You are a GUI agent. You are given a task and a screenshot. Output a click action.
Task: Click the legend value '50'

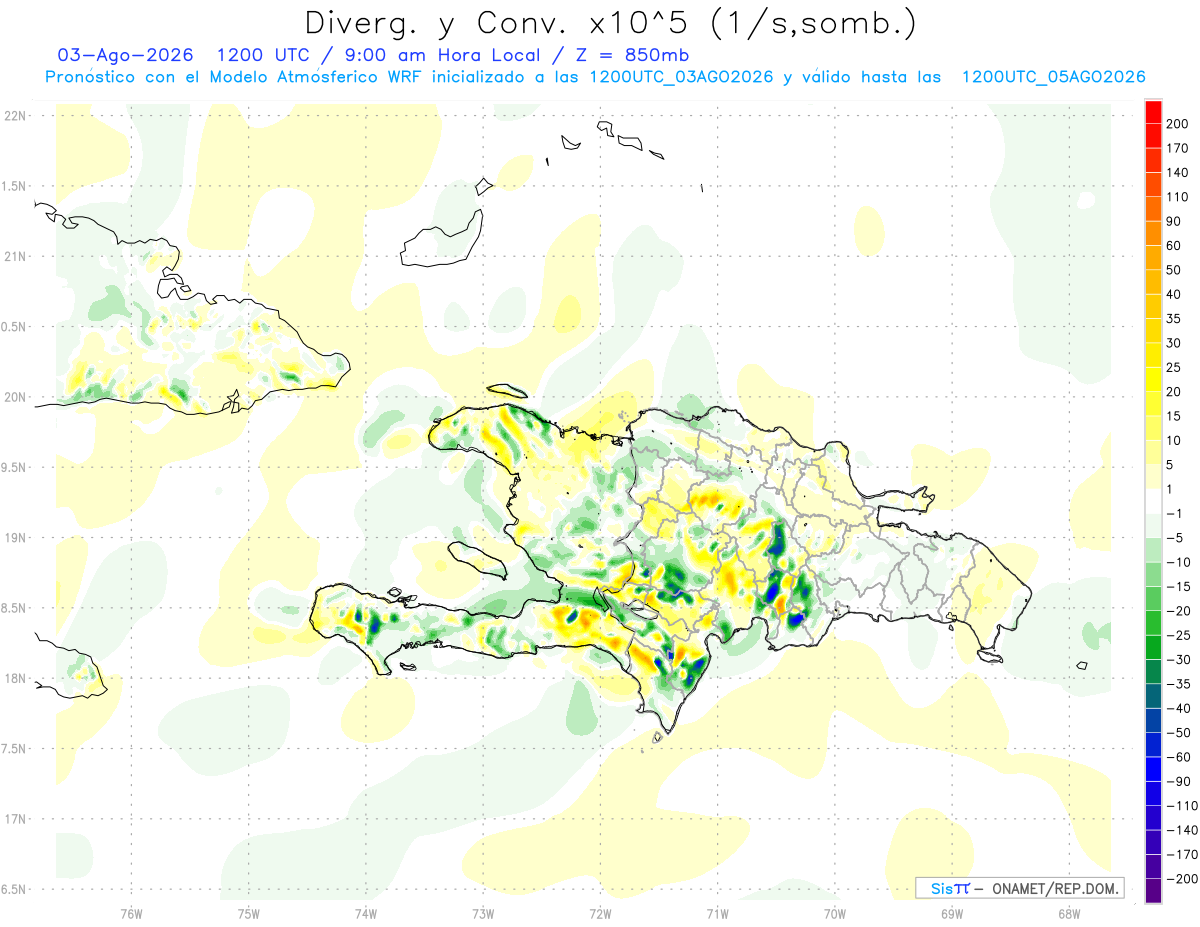point(1174,270)
